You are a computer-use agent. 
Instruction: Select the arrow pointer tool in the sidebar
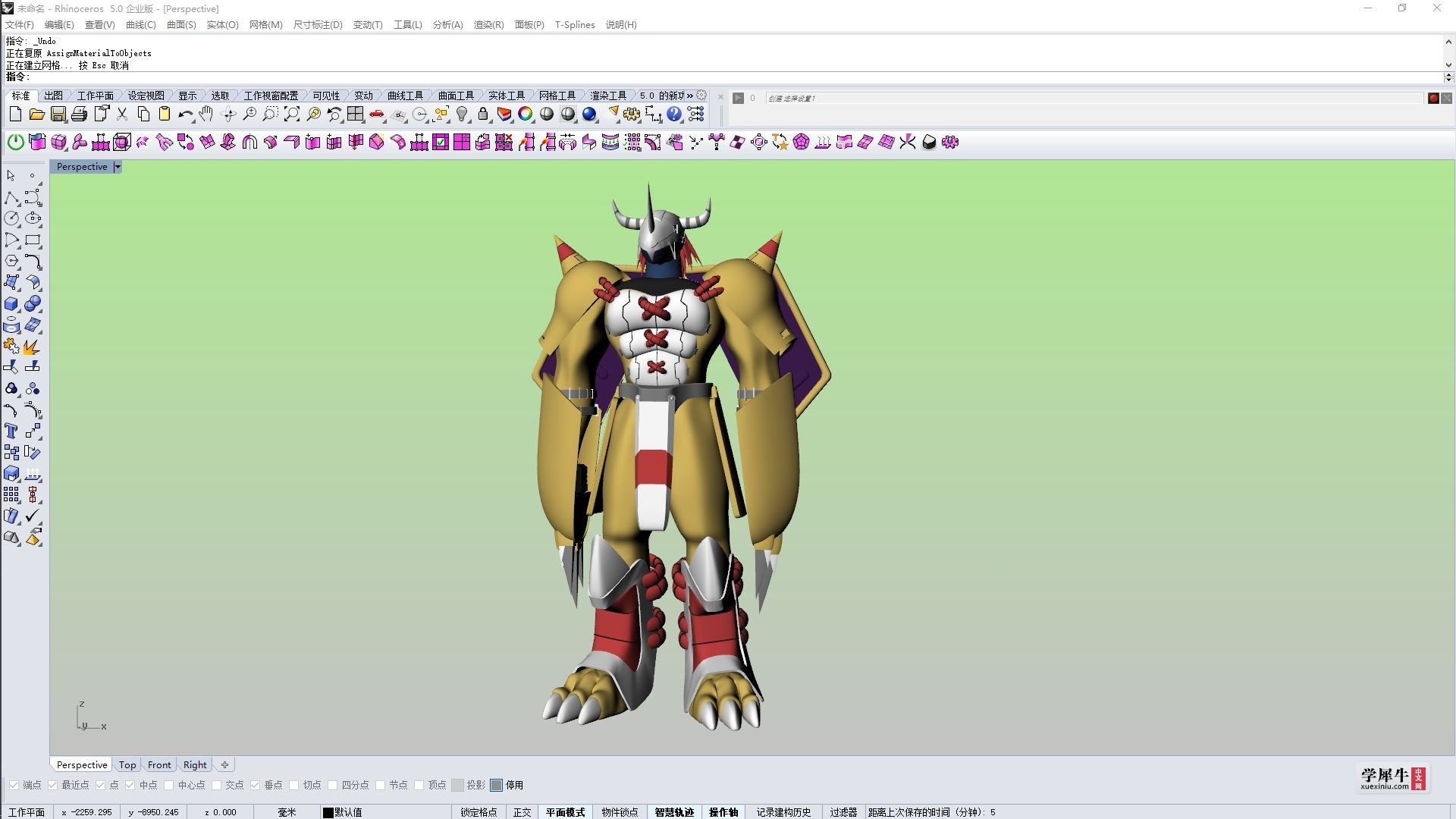(x=11, y=175)
